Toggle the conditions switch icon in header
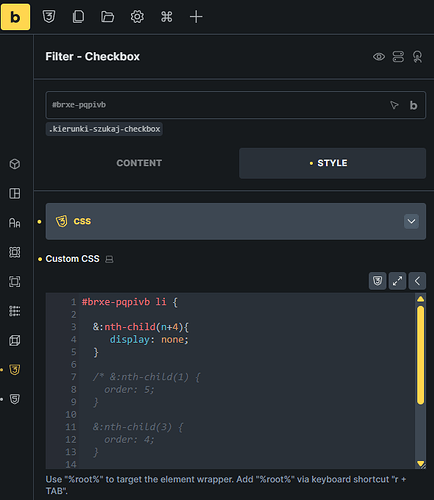Image resolution: width=434 pixels, height=500 pixels. tap(398, 57)
